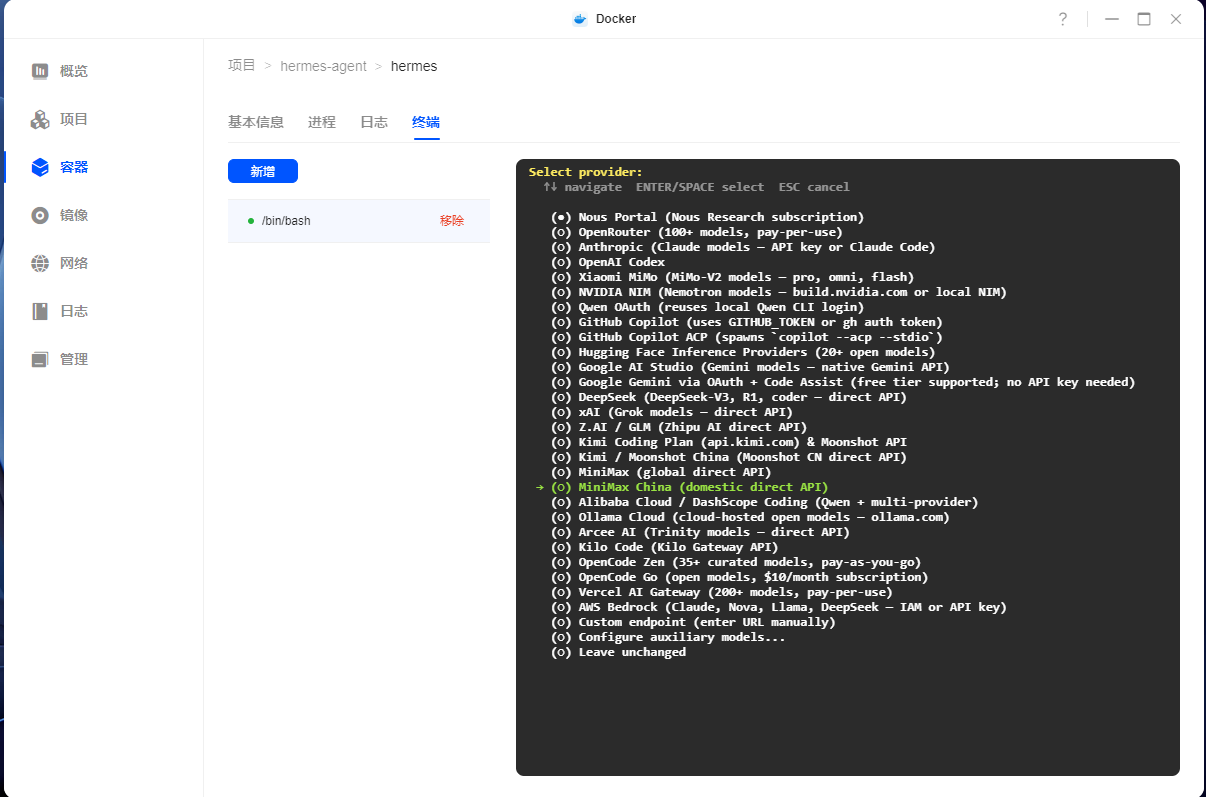Screen dimensions: 1206x797
Task: Minimize the Docker window
Action: [x=1111, y=19]
